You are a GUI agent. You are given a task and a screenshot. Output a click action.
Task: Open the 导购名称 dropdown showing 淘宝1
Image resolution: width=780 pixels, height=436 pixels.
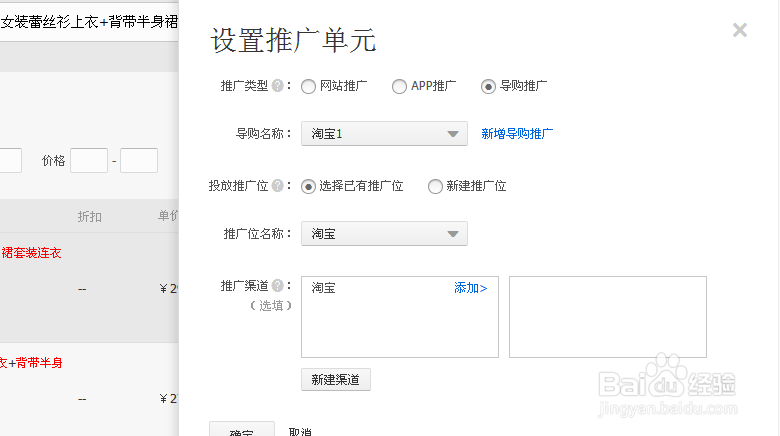(384, 133)
